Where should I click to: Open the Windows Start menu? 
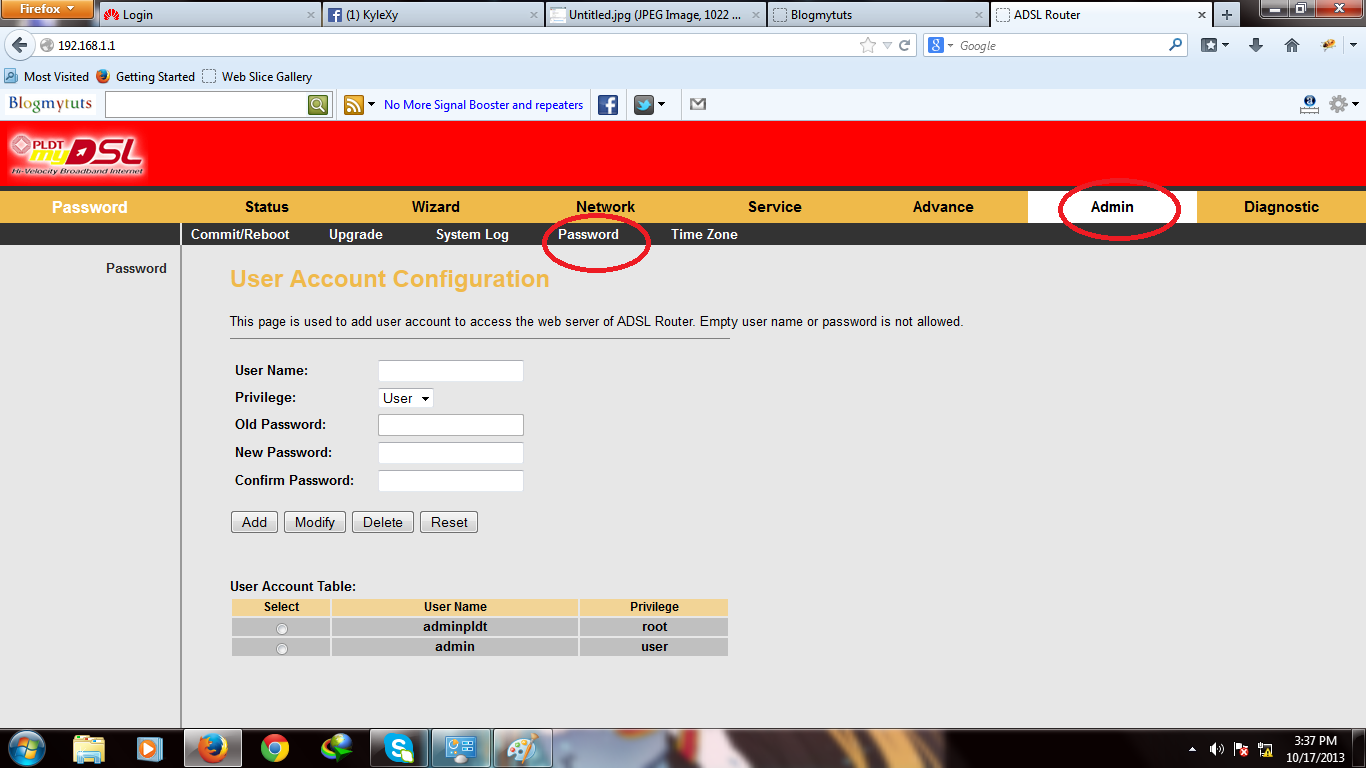[27, 748]
